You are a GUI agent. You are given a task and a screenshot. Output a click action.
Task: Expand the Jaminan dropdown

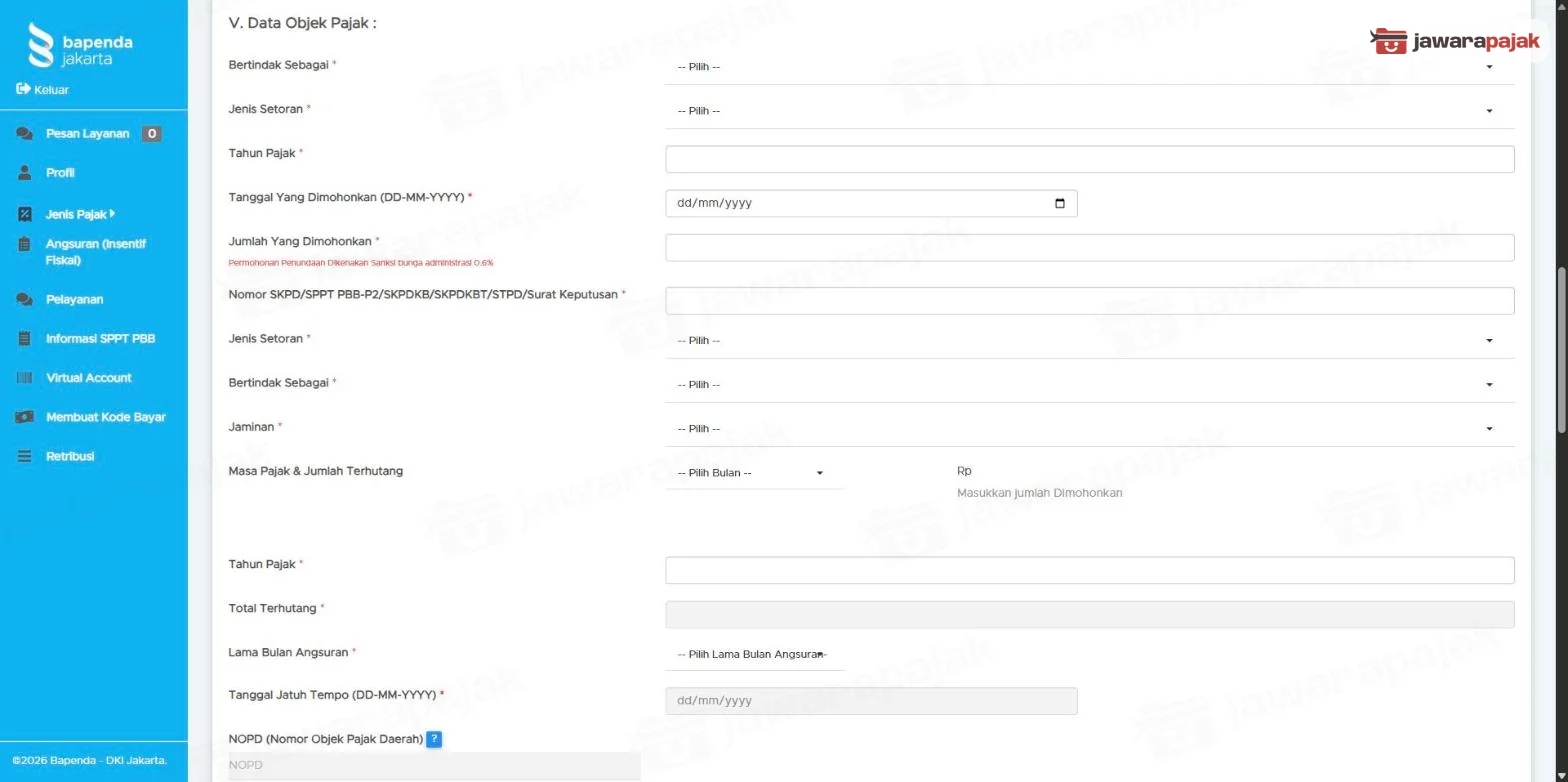click(1089, 429)
